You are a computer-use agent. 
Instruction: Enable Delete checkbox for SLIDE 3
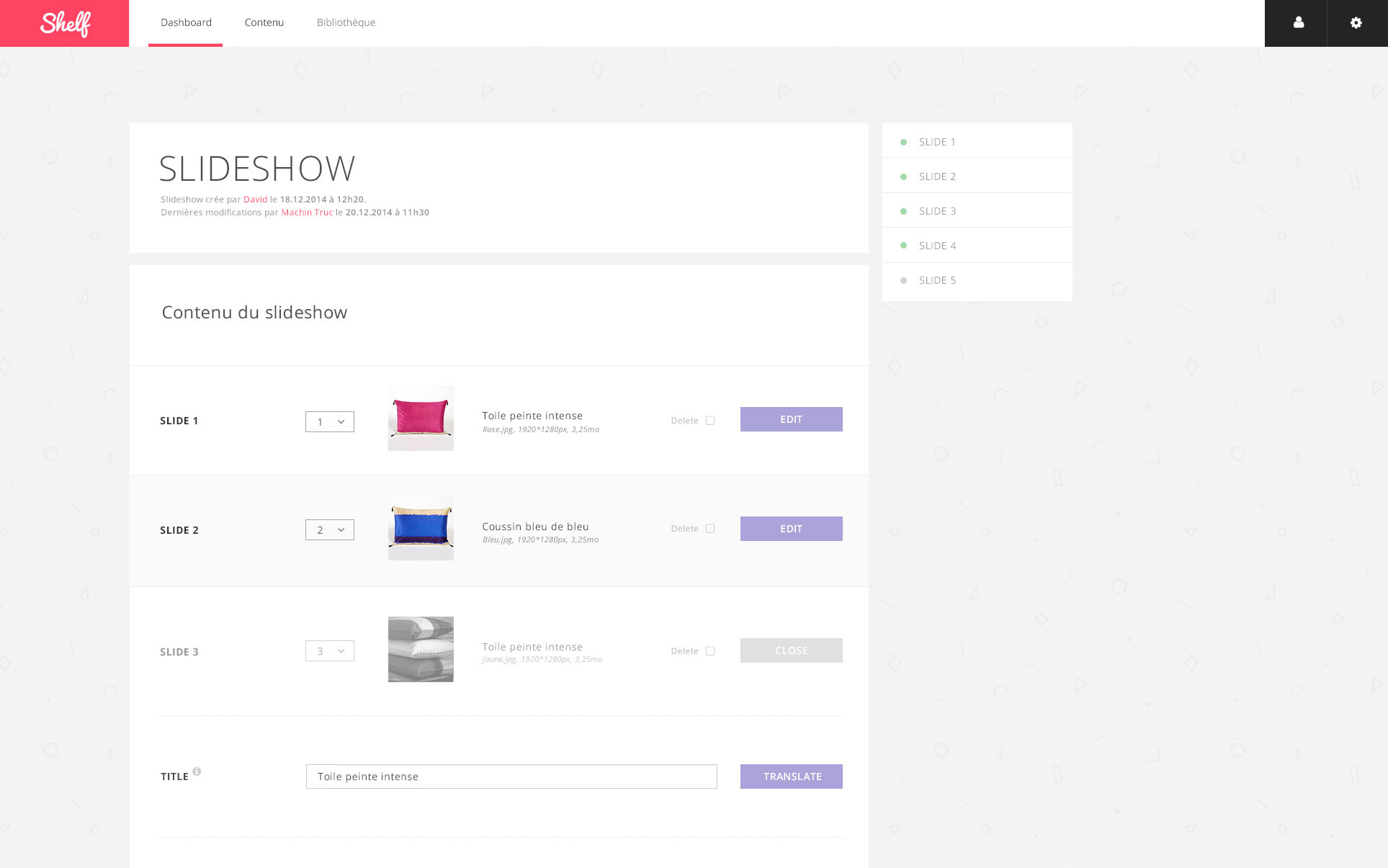pyautogui.click(x=710, y=651)
